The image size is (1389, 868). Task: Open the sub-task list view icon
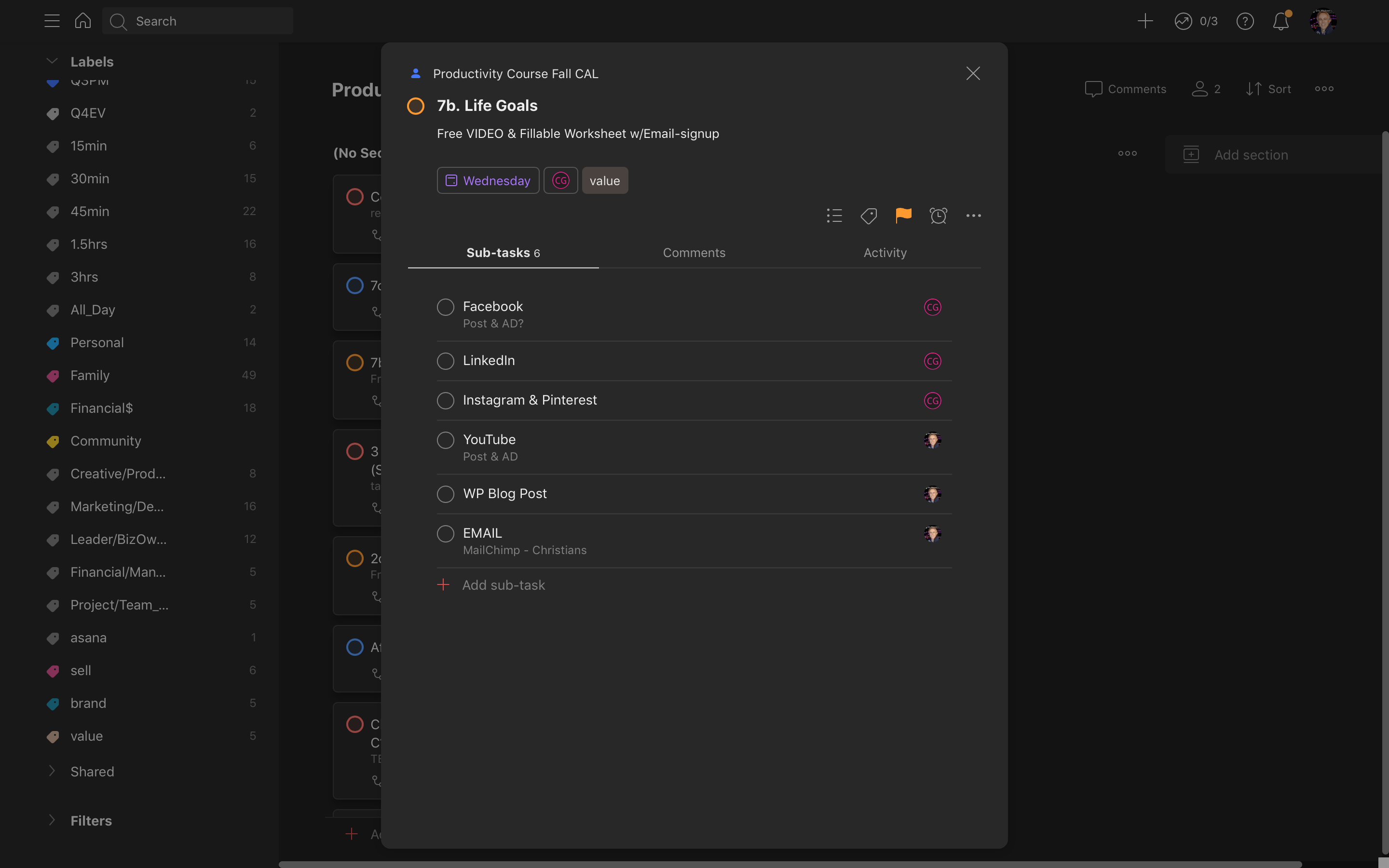coord(834,215)
